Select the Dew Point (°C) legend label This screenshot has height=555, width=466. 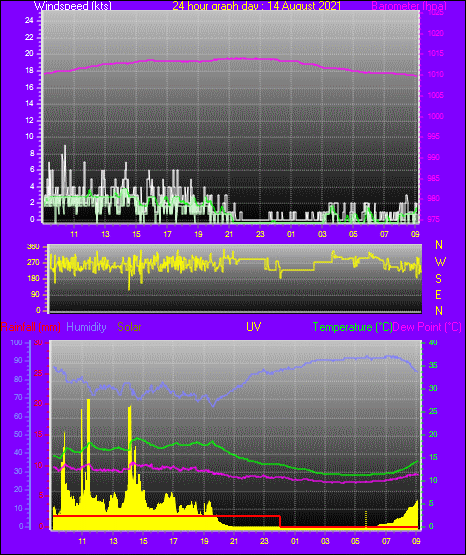pos(427,327)
